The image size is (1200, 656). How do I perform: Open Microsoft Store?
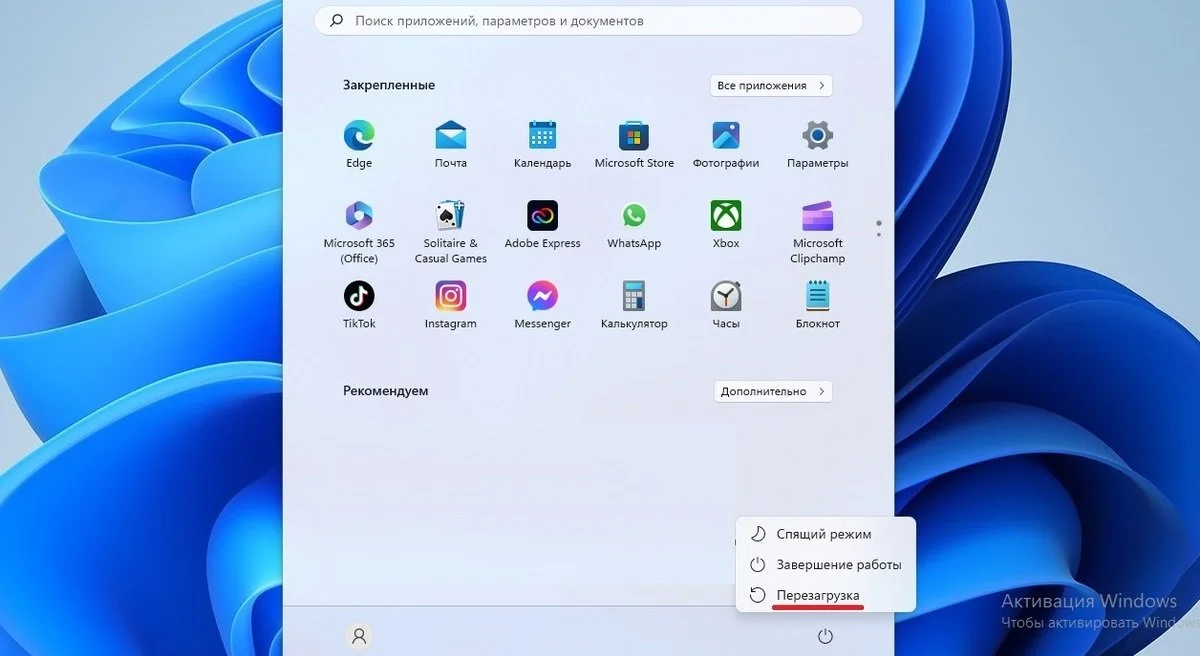pyautogui.click(x=634, y=144)
